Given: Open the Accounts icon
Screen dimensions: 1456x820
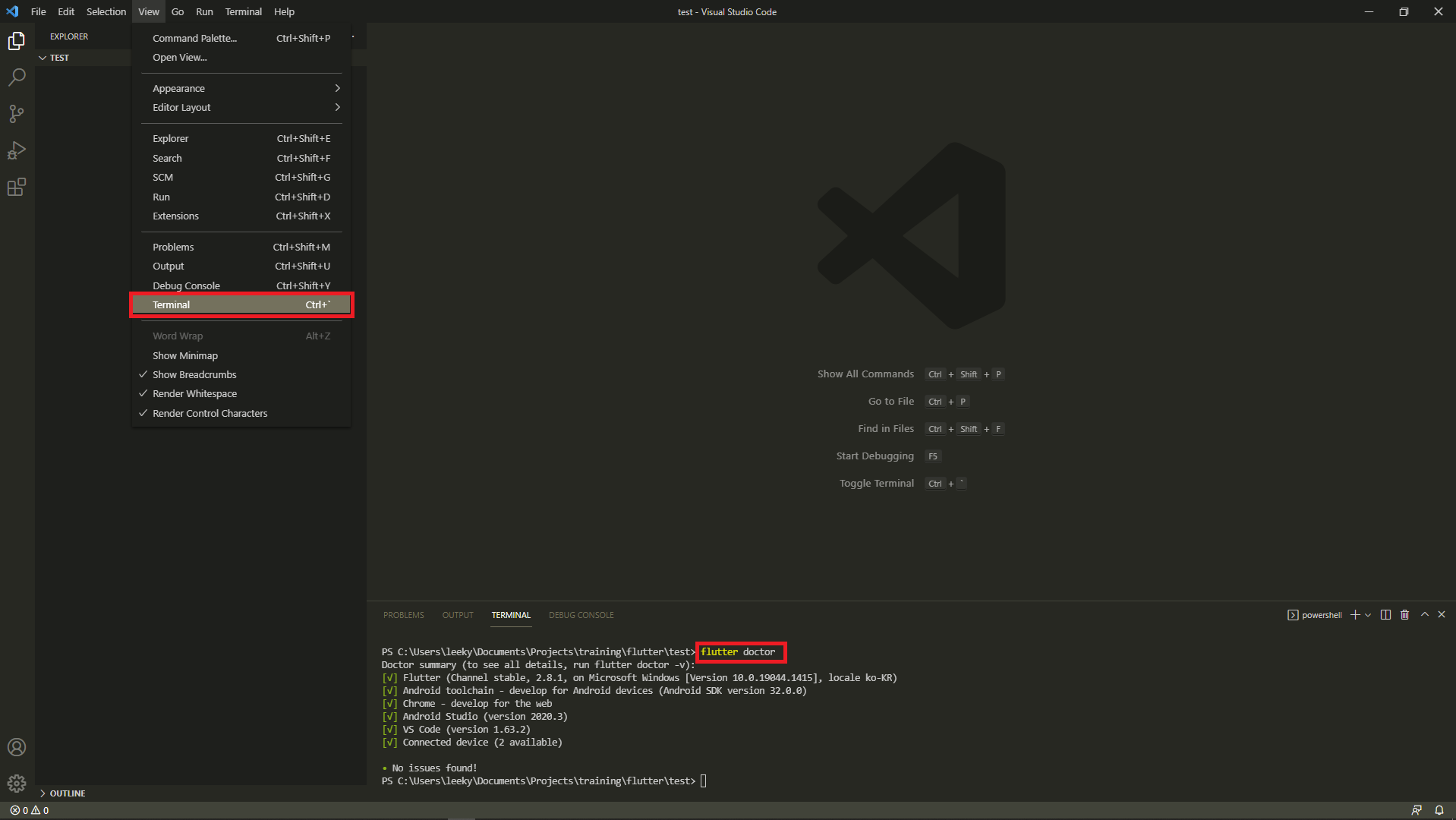Looking at the screenshot, I should [x=17, y=747].
